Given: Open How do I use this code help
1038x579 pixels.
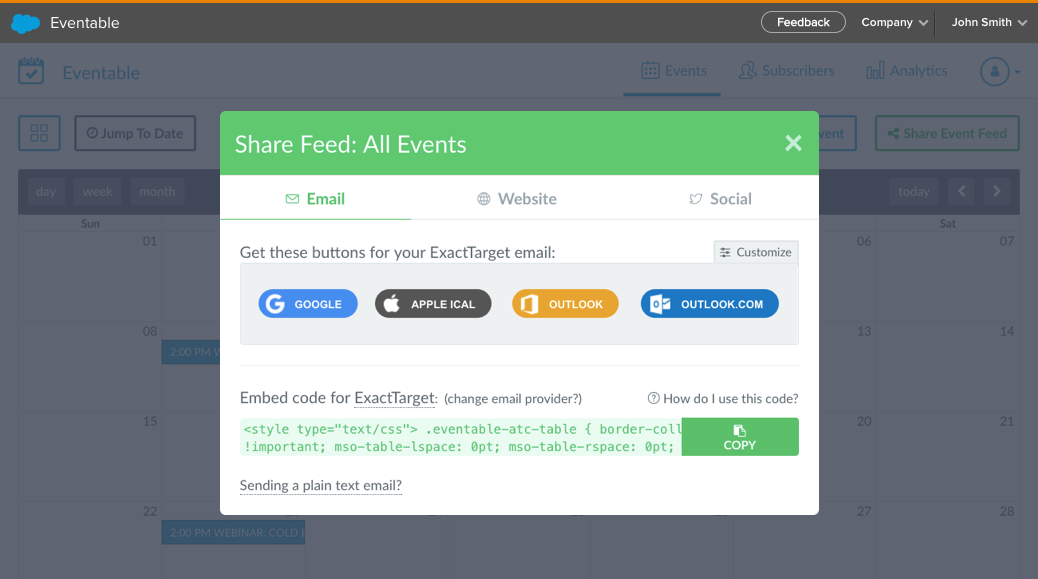Looking at the screenshot, I should (723, 398).
